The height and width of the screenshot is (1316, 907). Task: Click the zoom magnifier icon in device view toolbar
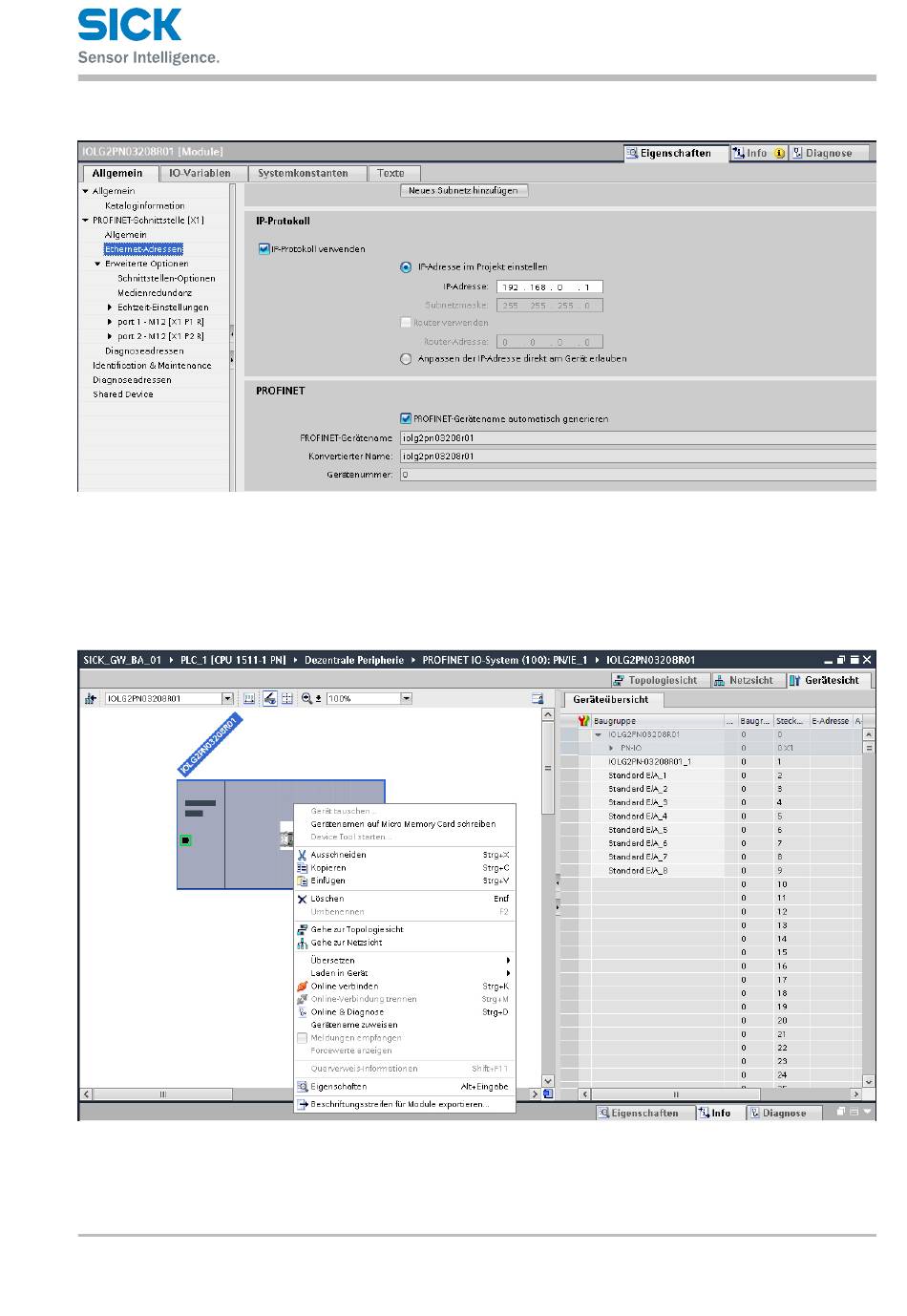(x=307, y=699)
